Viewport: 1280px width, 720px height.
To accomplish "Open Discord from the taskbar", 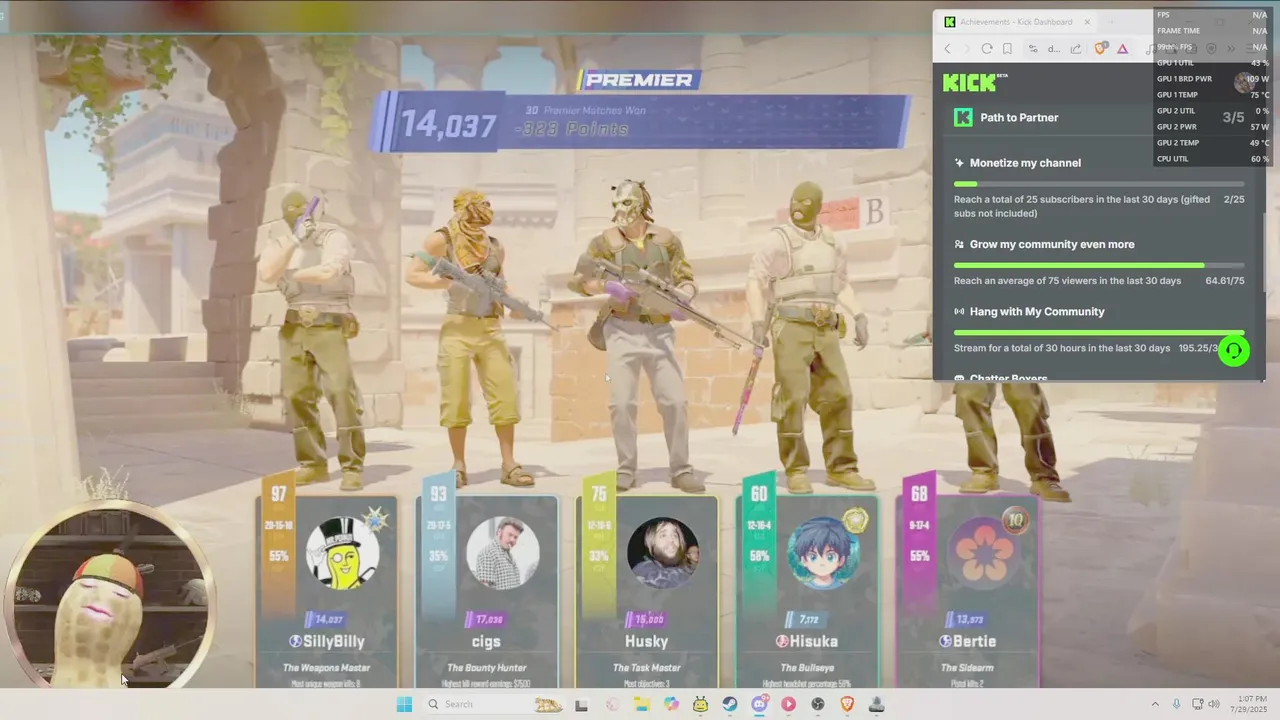I will click(x=759, y=704).
